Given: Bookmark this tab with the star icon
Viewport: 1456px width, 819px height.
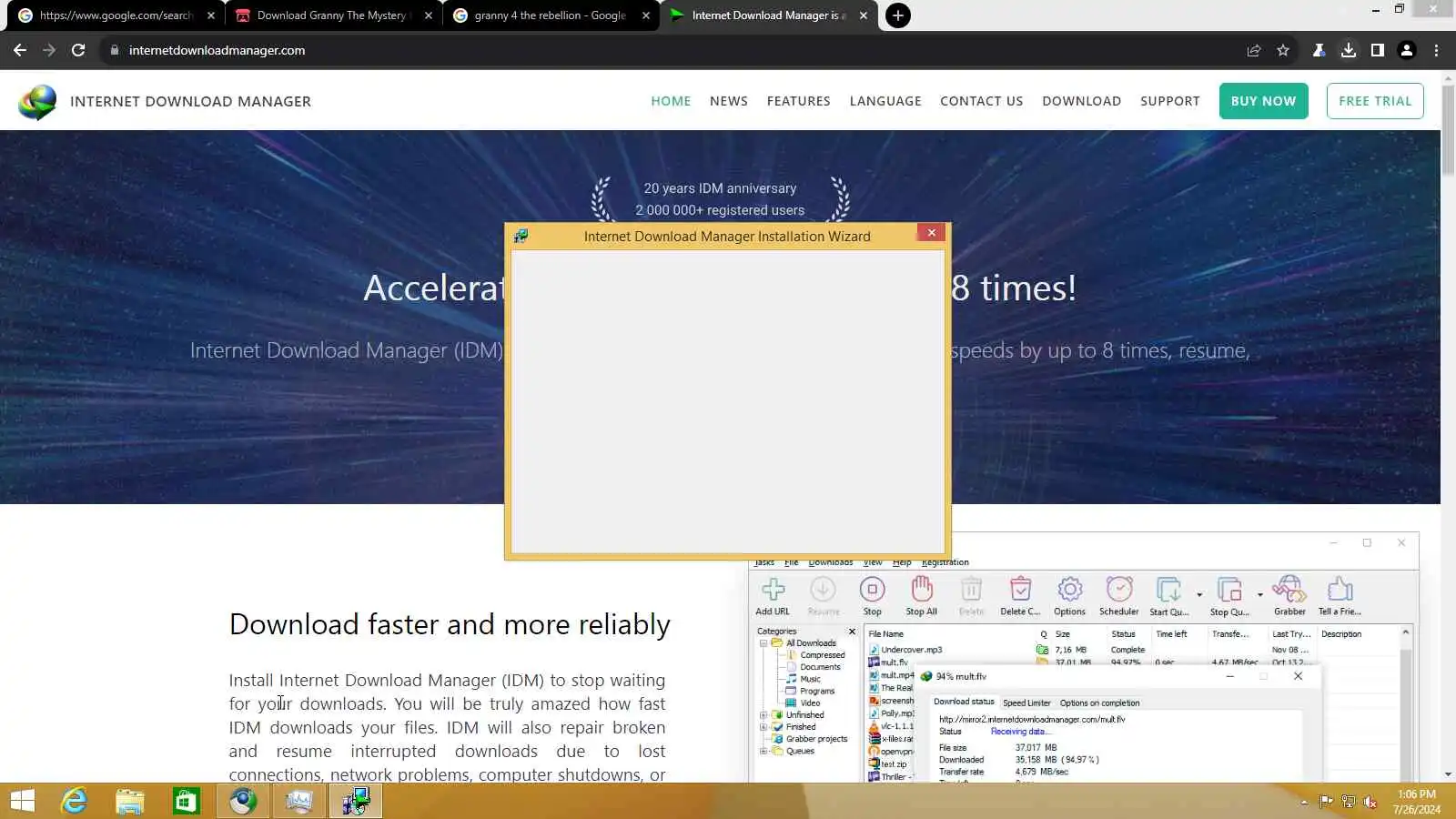Looking at the screenshot, I should (1283, 50).
